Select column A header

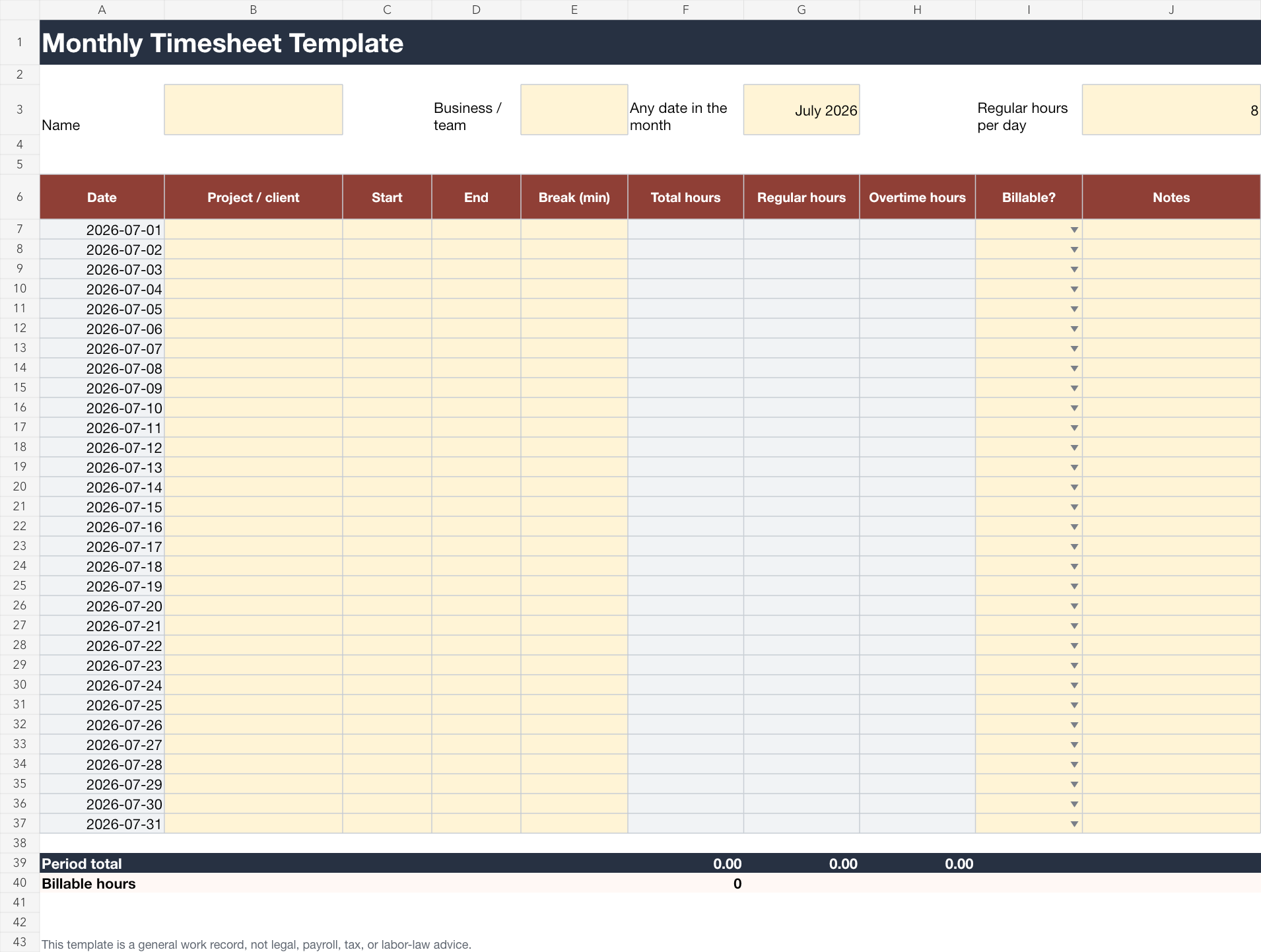tap(102, 10)
